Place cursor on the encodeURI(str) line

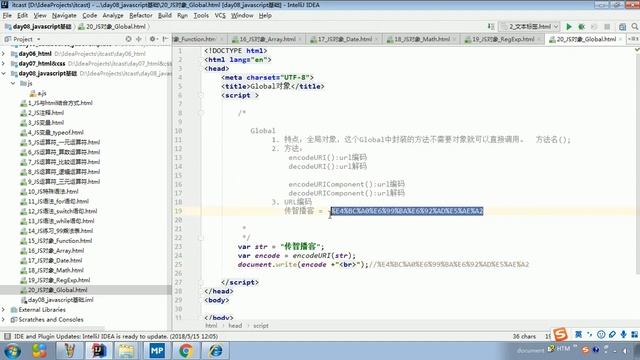[297, 256]
